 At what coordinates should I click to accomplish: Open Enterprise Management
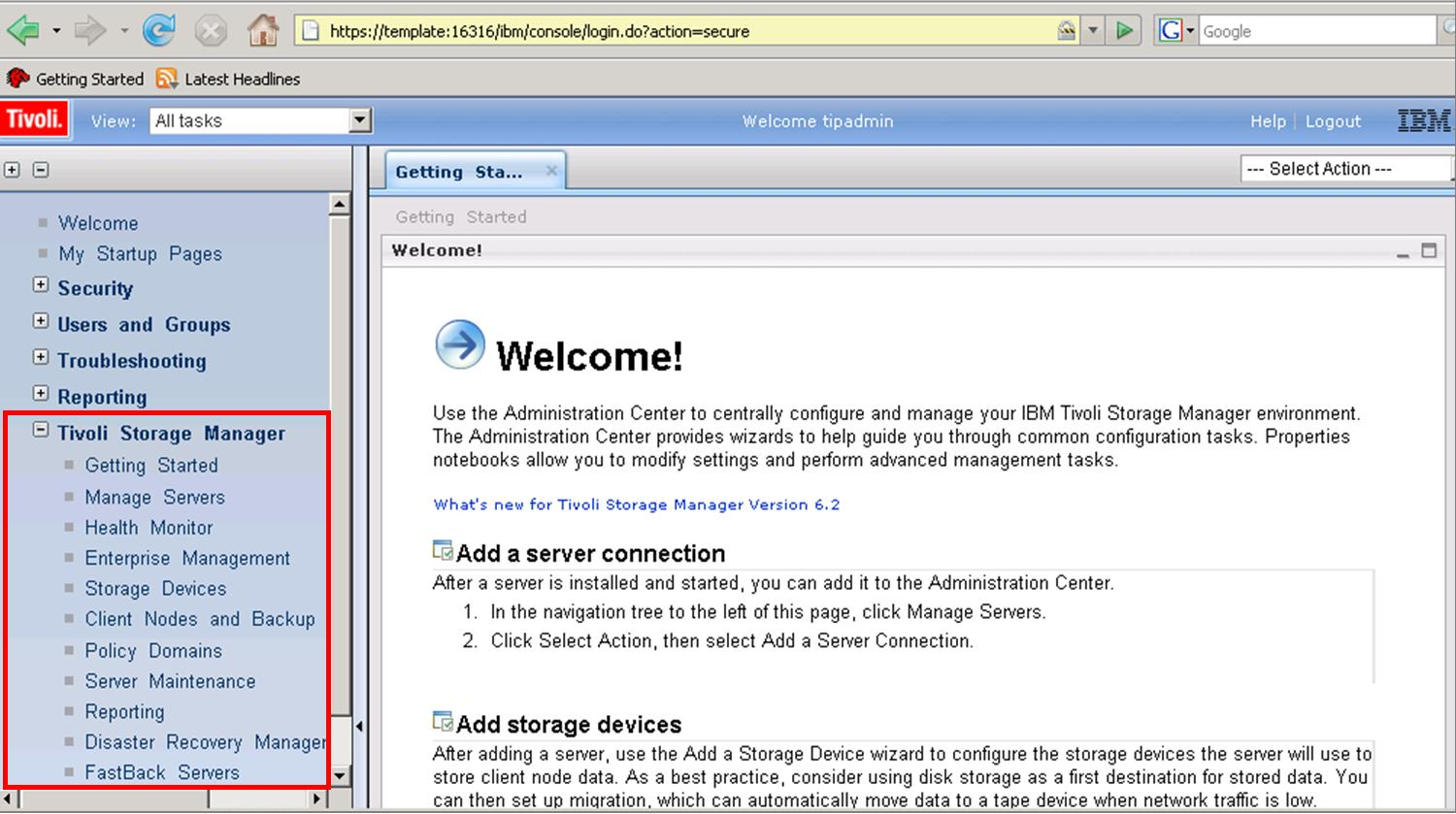point(187,558)
